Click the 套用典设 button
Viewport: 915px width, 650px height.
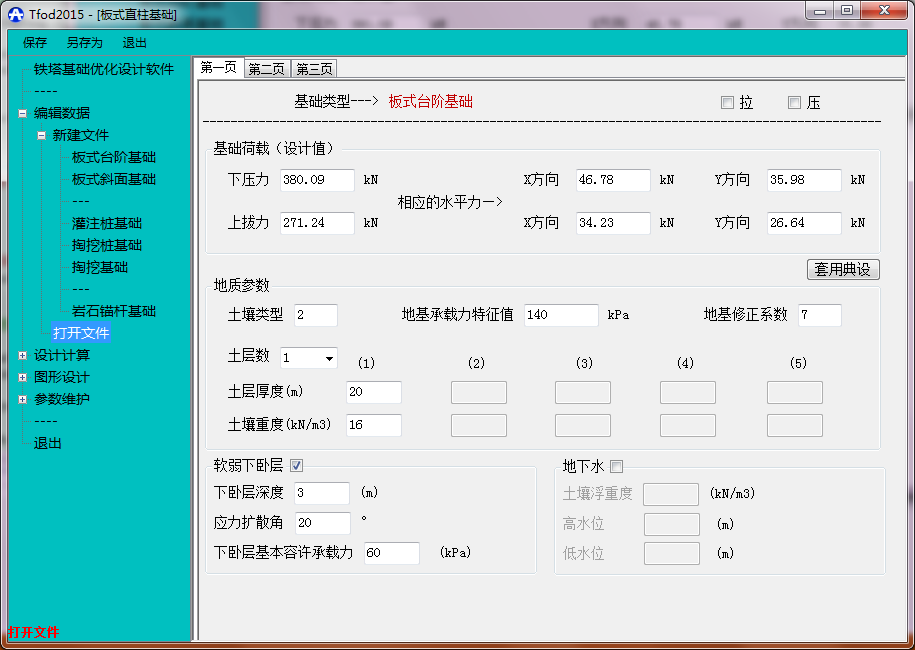click(843, 269)
